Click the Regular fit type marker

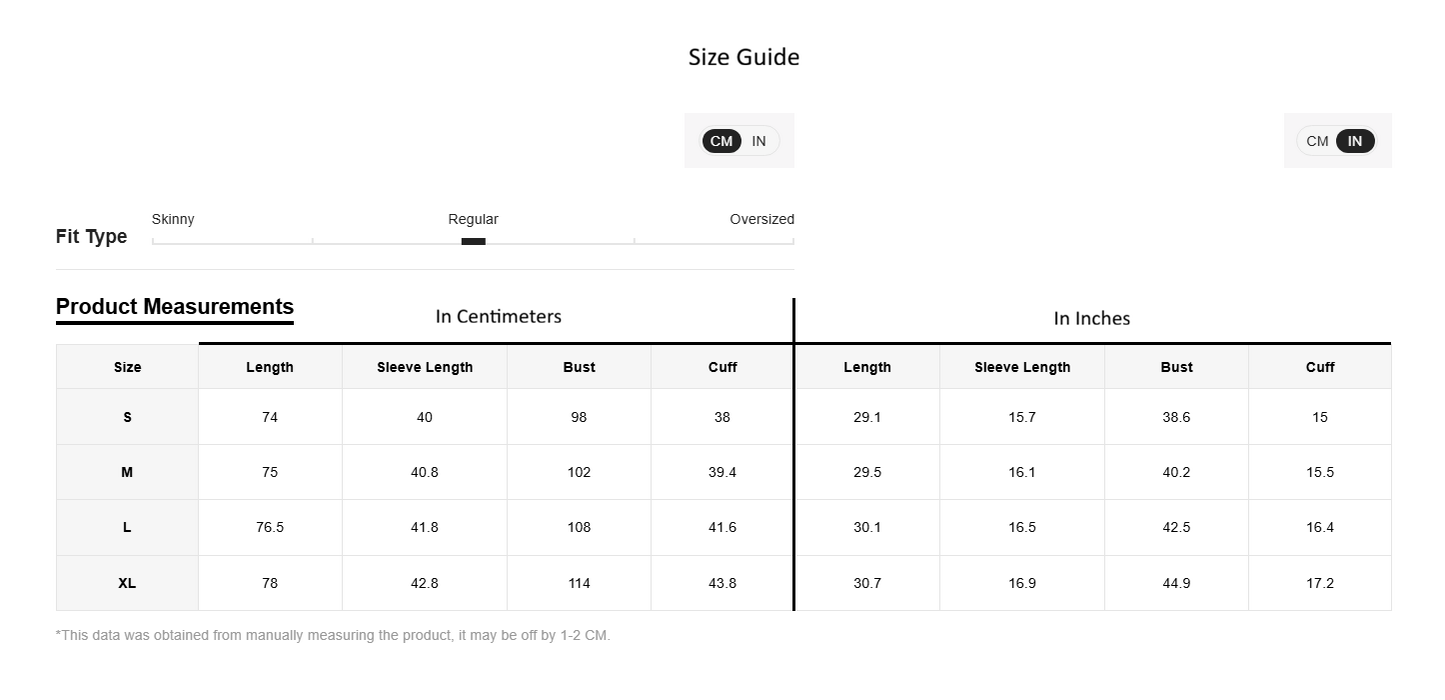[x=473, y=241]
